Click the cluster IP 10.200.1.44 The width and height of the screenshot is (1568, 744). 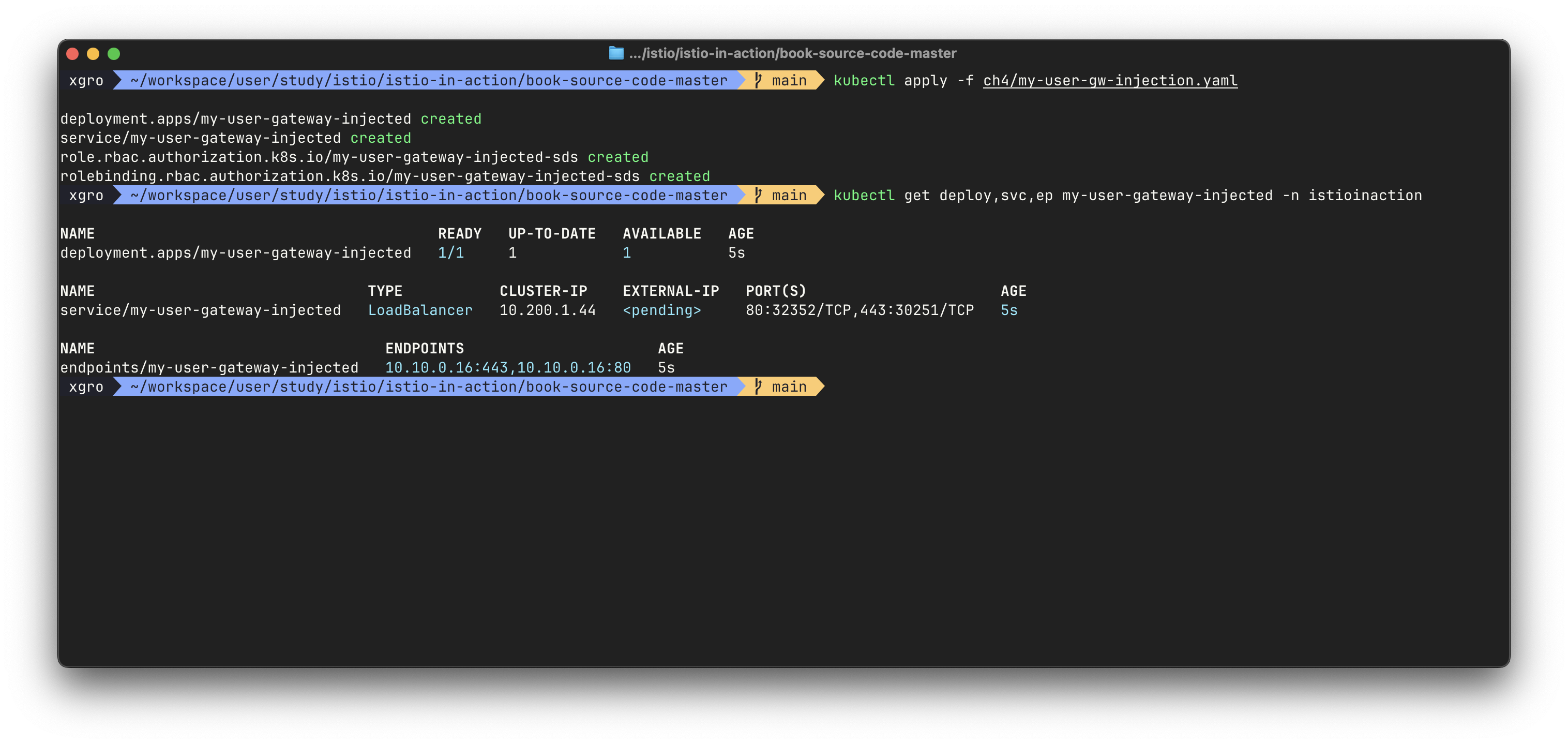[x=547, y=310]
